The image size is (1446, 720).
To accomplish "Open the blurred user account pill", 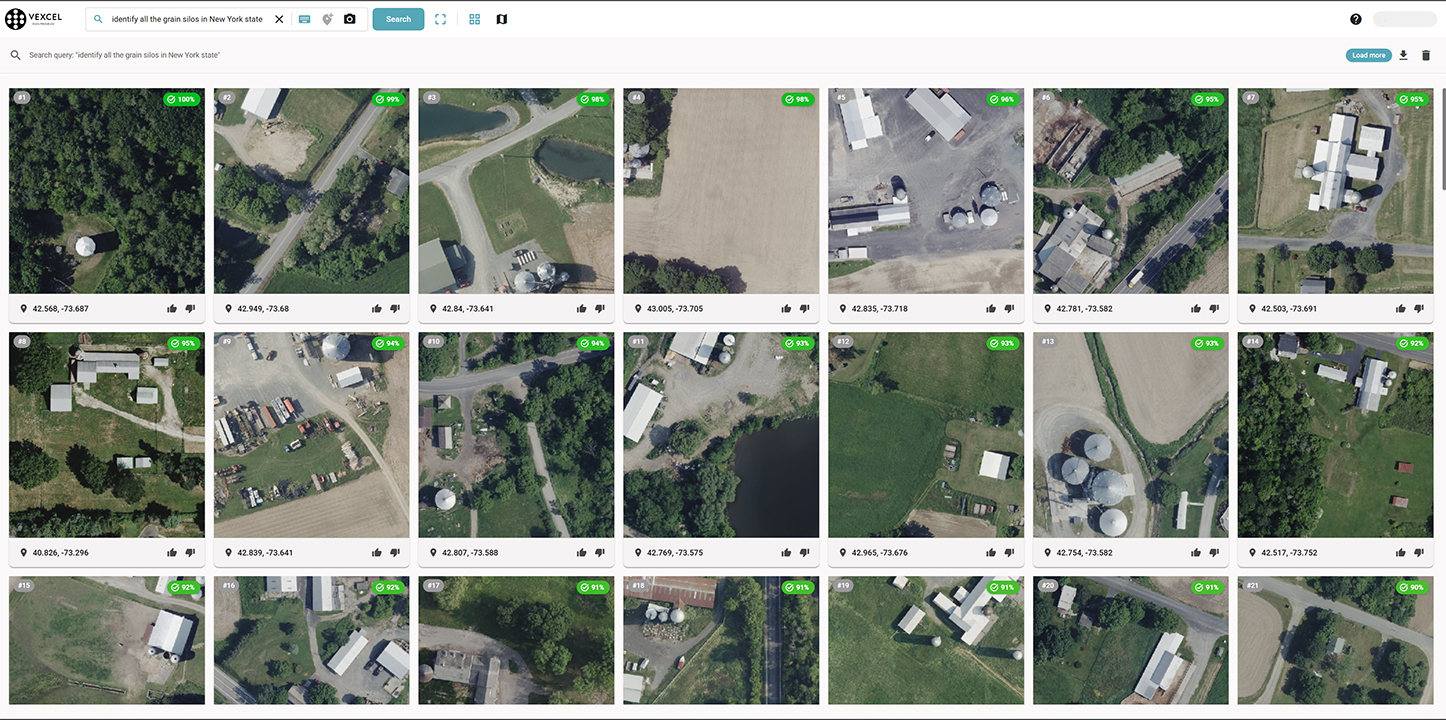I will (1404, 19).
